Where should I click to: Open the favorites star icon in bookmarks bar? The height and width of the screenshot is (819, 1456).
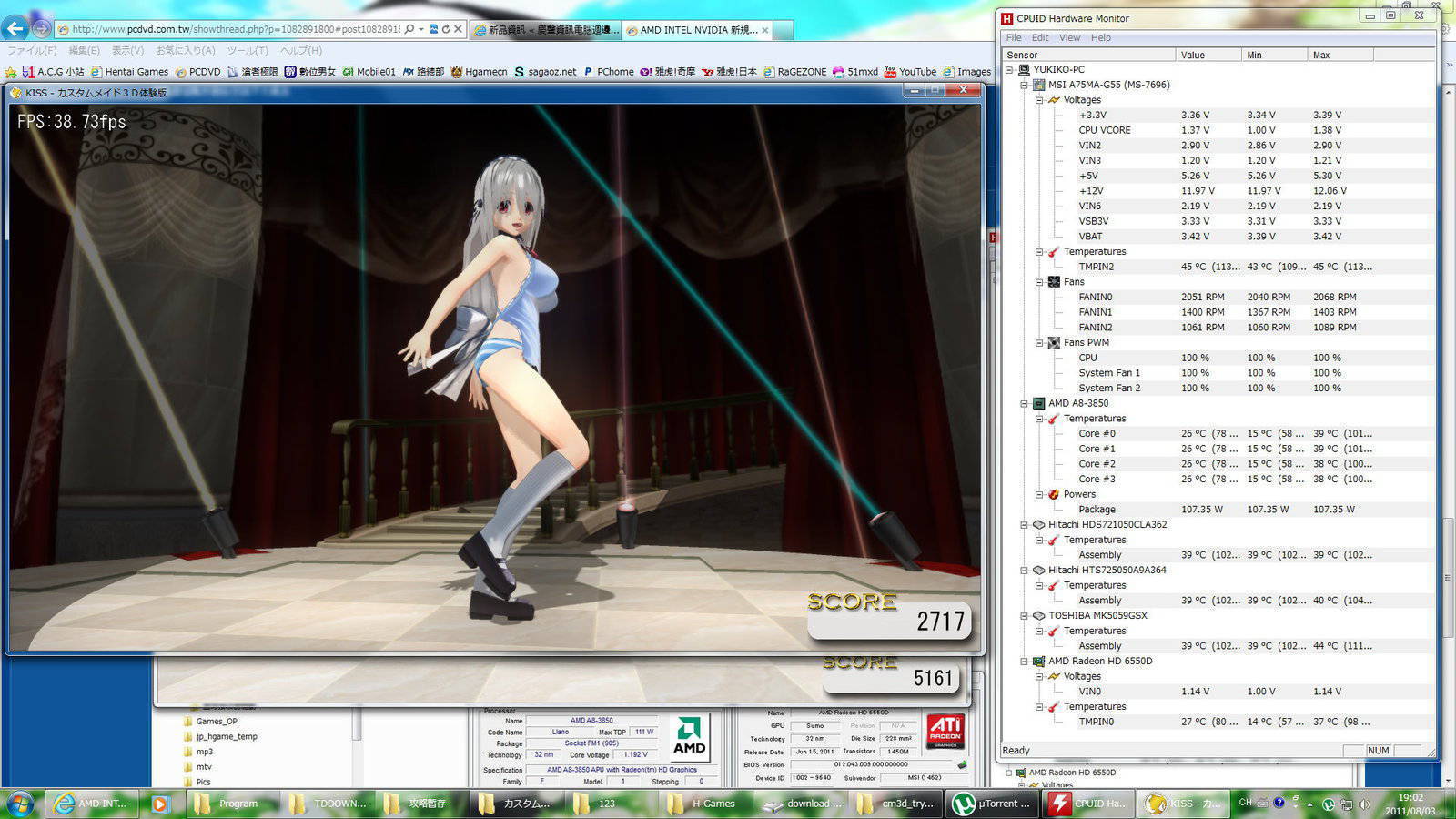point(11,72)
